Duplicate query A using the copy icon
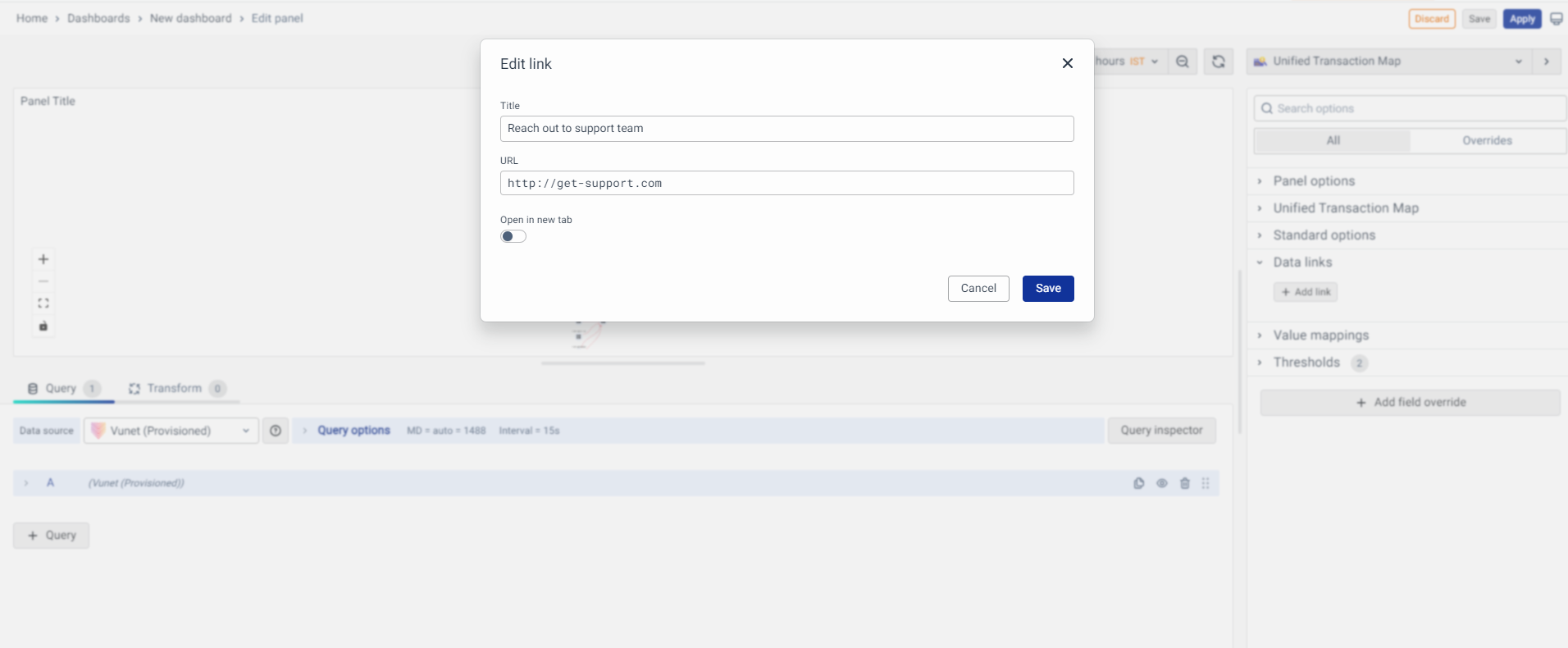The width and height of the screenshot is (1568, 648). (1139, 483)
